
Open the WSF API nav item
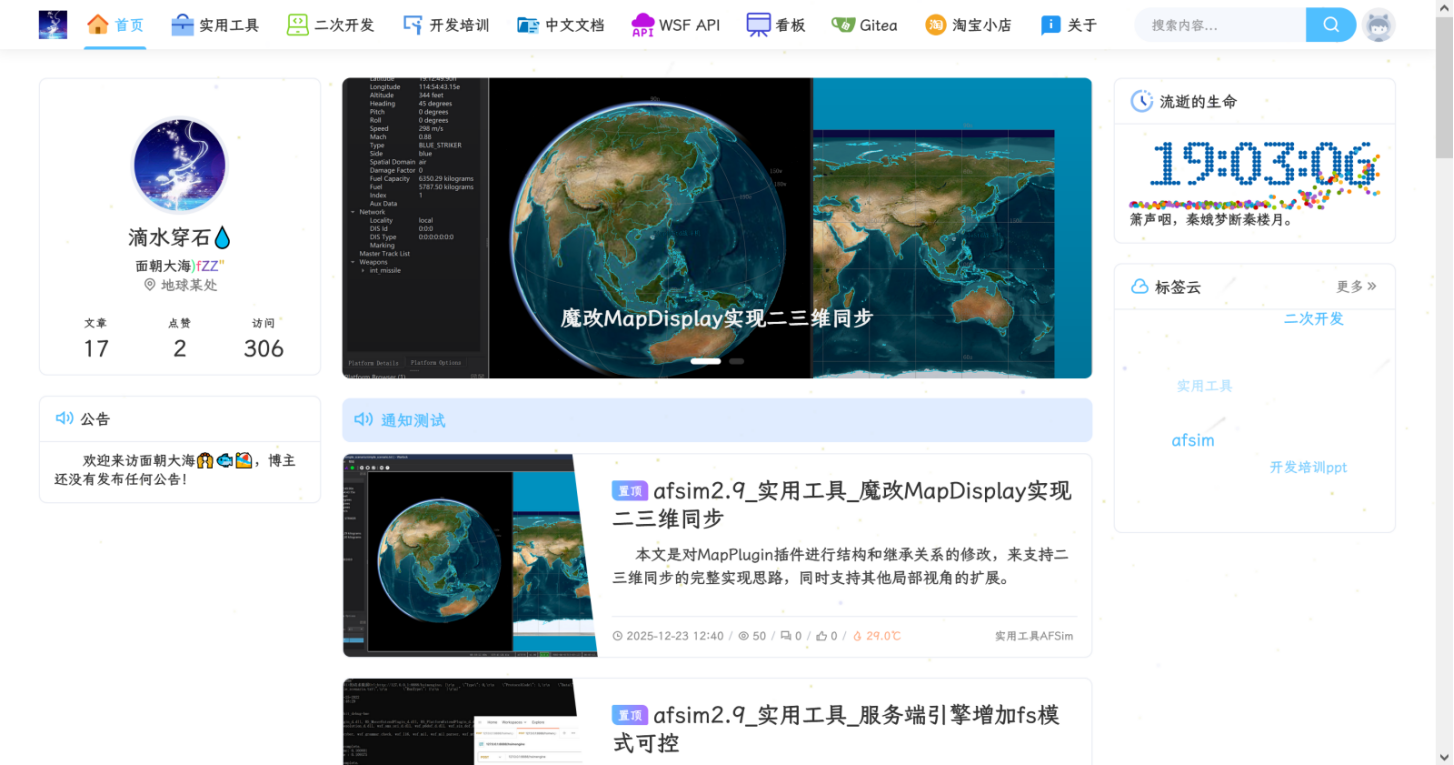[676, 25]
